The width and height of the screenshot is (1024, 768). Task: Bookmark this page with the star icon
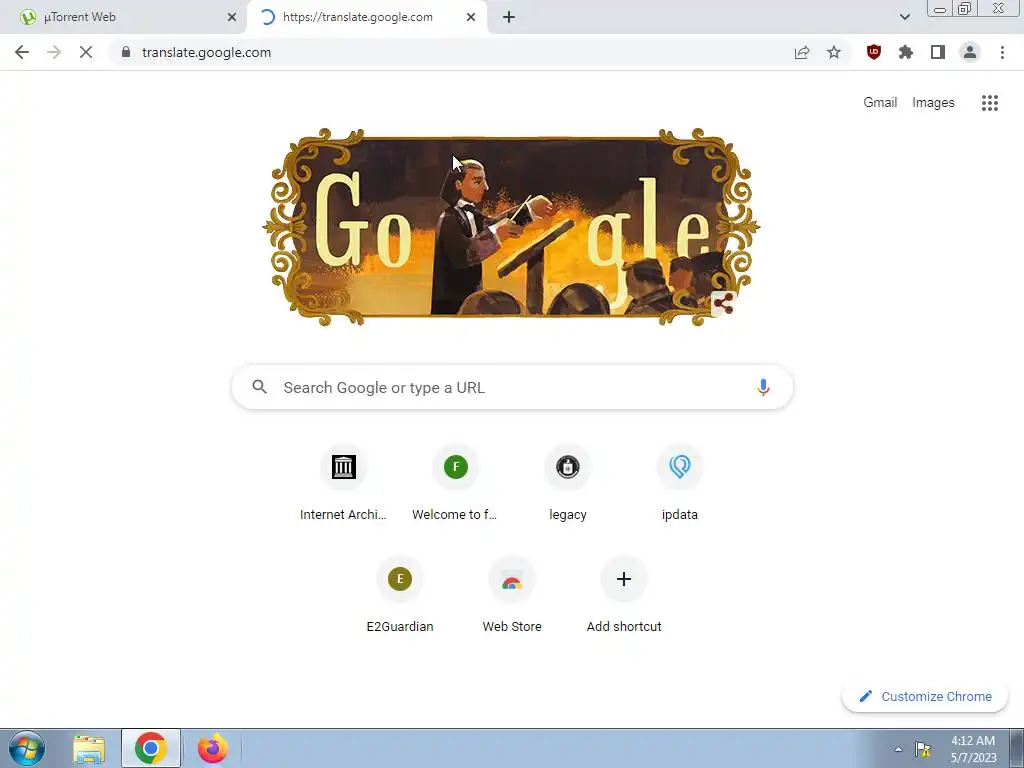[x=834, y=52]
